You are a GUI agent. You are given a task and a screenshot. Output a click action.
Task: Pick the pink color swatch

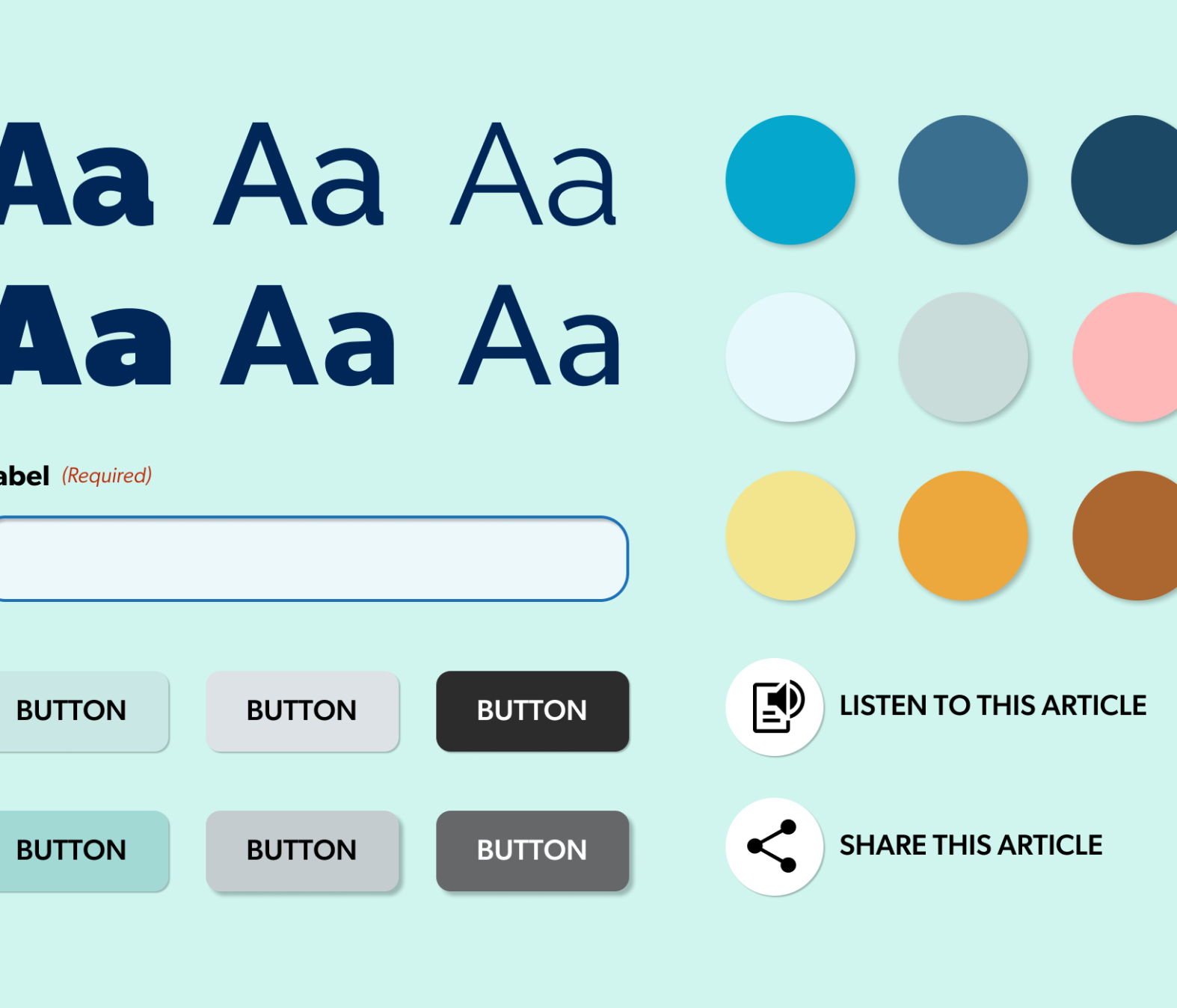(x=1129, y=357)
